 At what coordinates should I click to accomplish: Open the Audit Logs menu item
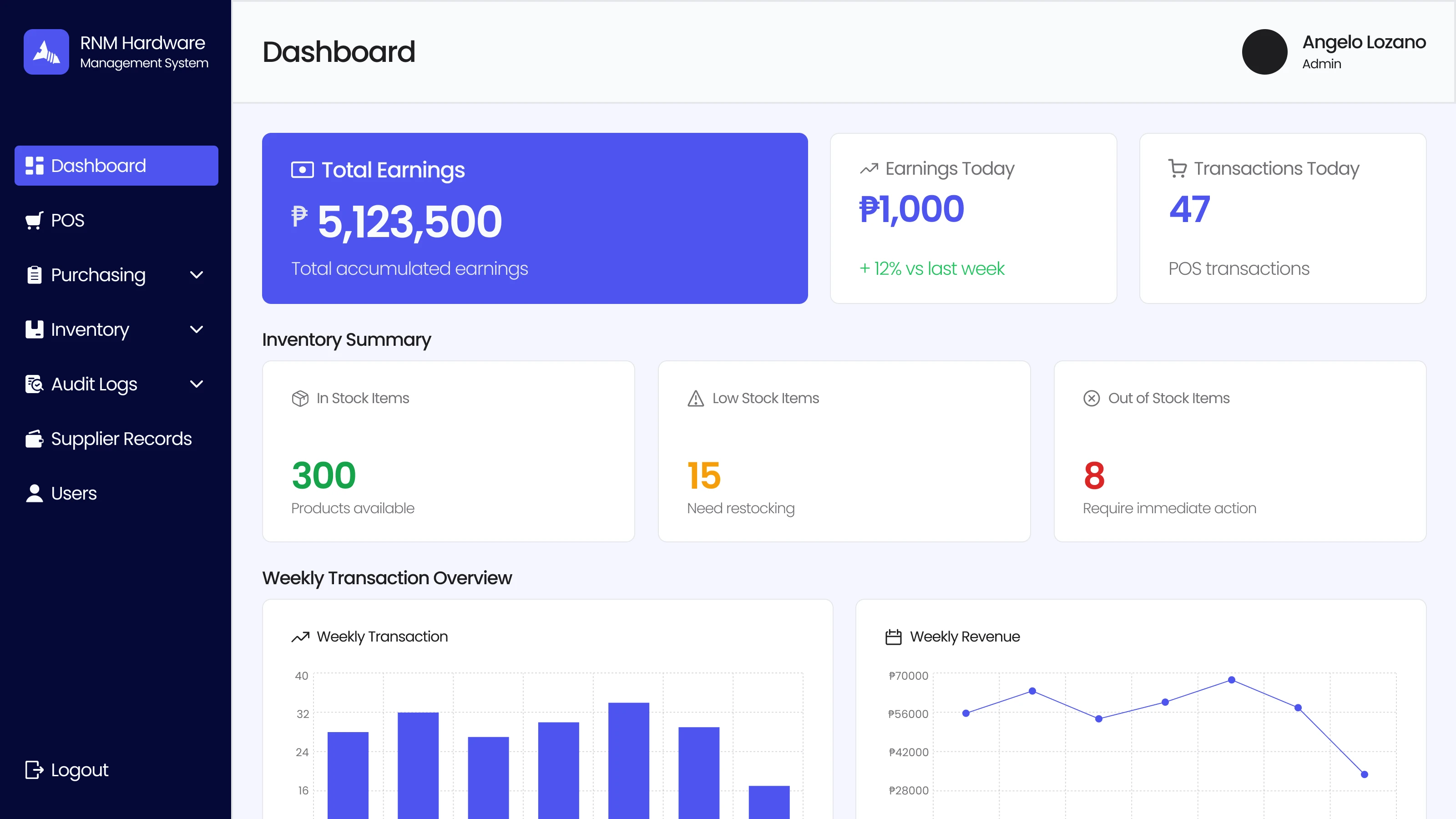[116, 384]
